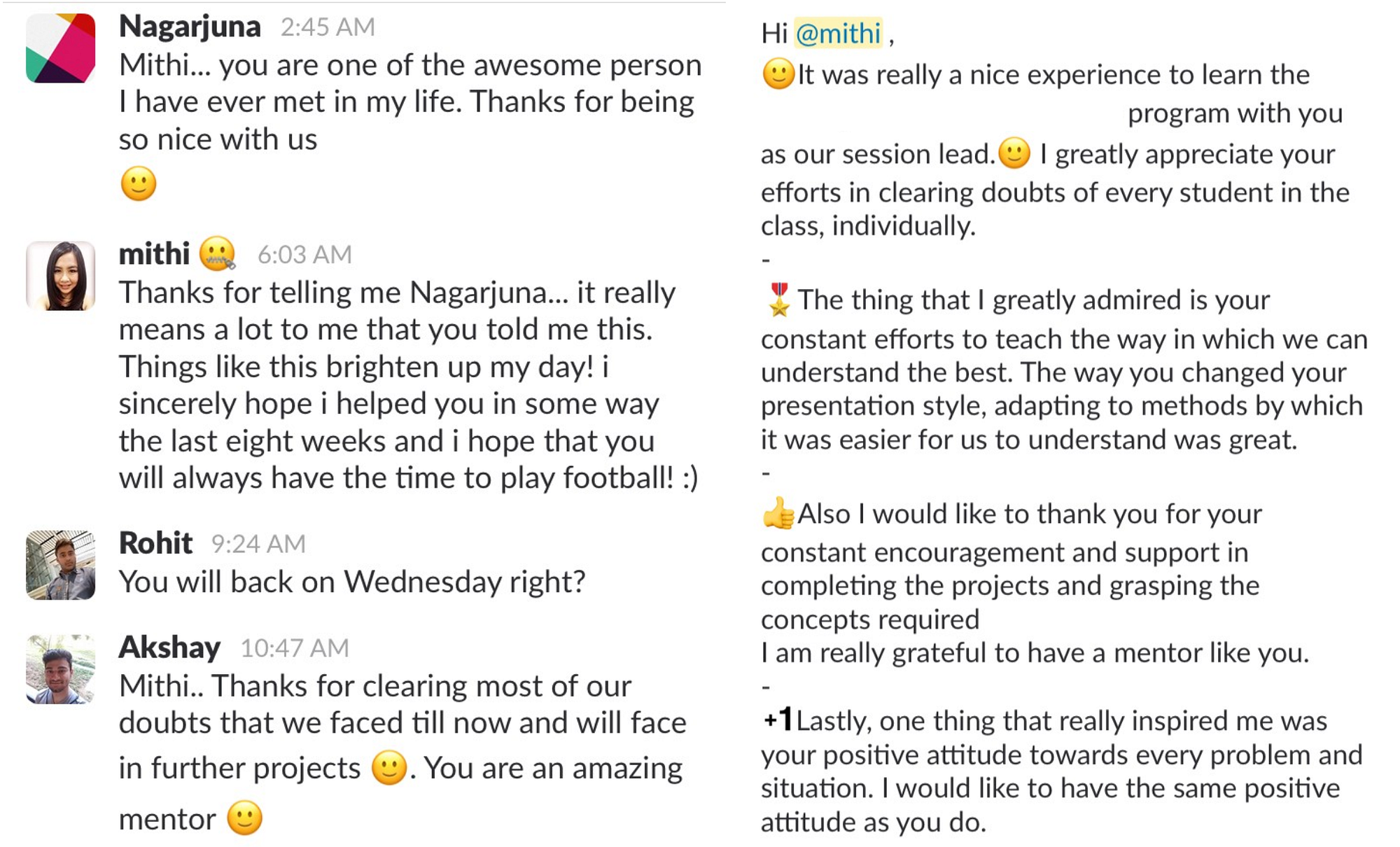
Task: Click Nagarjuna's colorful Slack logo avatar
Action: pyautogui.click(x=60, y=48)
